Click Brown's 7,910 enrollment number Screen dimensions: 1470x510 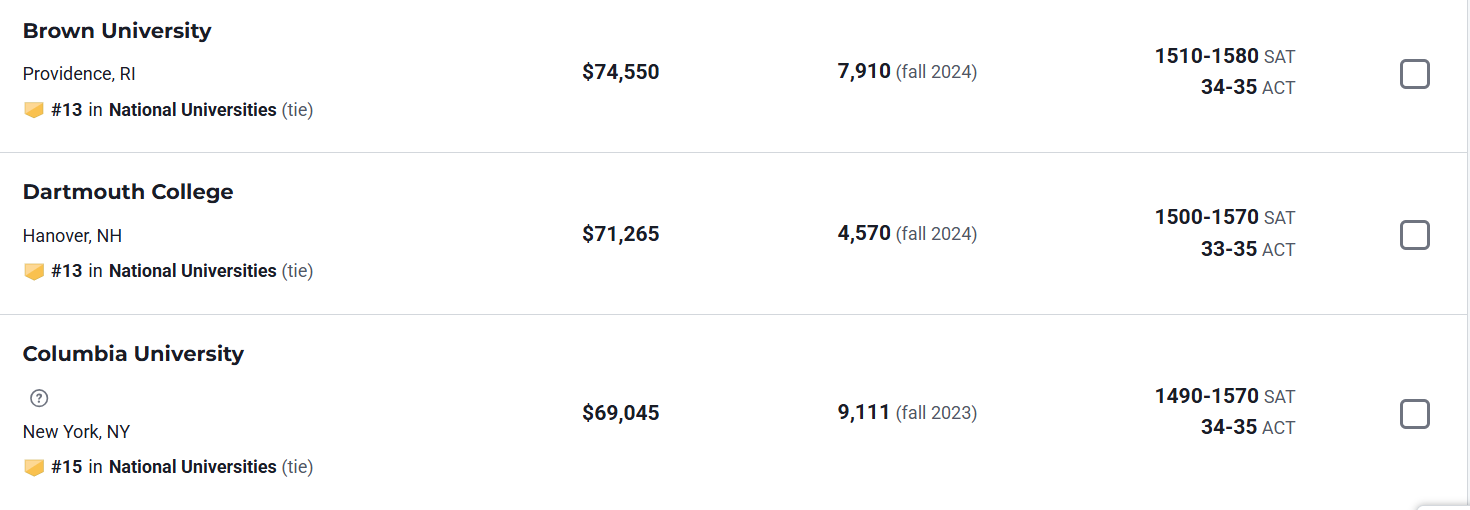(864, 72)
